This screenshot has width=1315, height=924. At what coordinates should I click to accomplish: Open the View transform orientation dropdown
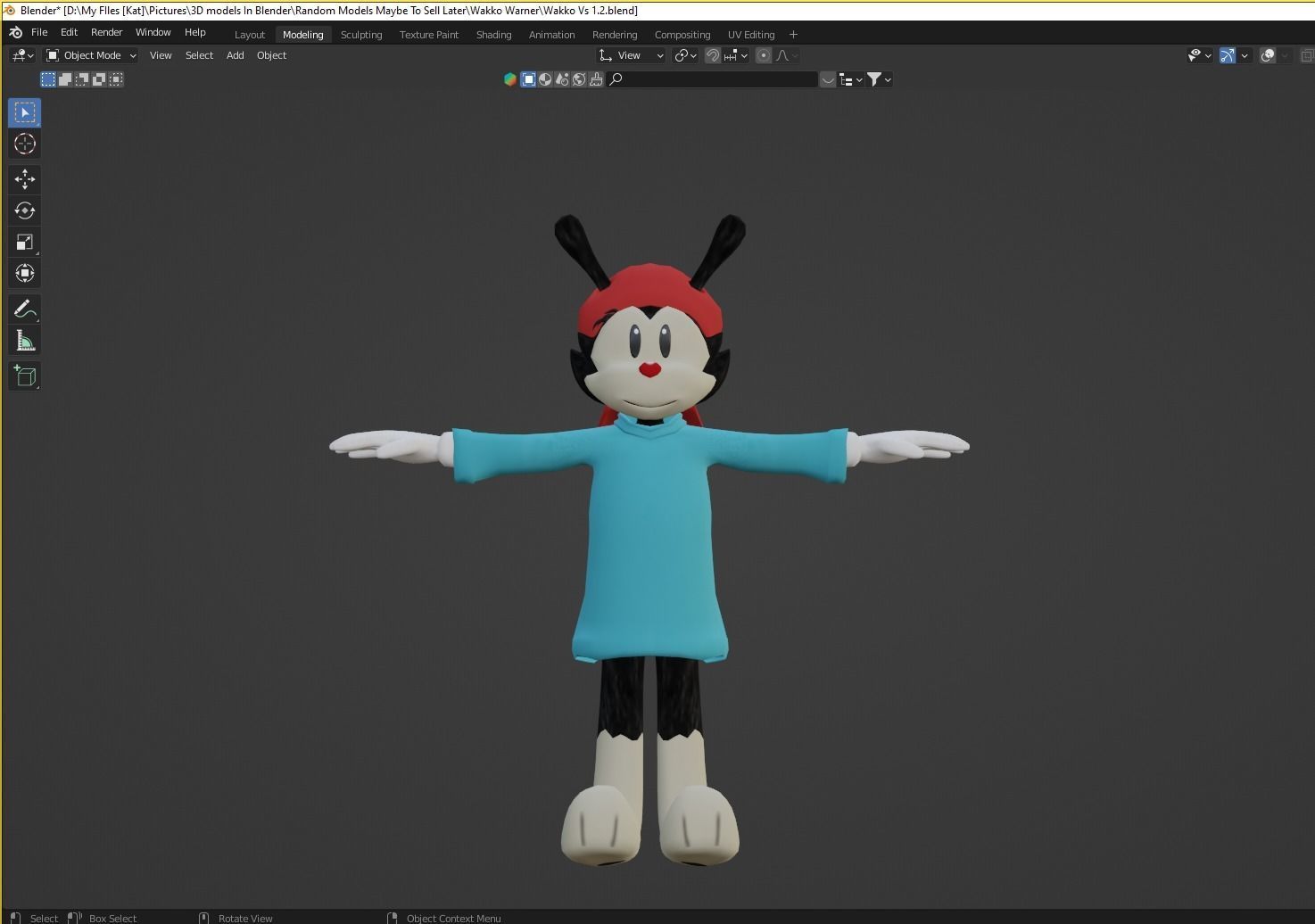(631, 55)
